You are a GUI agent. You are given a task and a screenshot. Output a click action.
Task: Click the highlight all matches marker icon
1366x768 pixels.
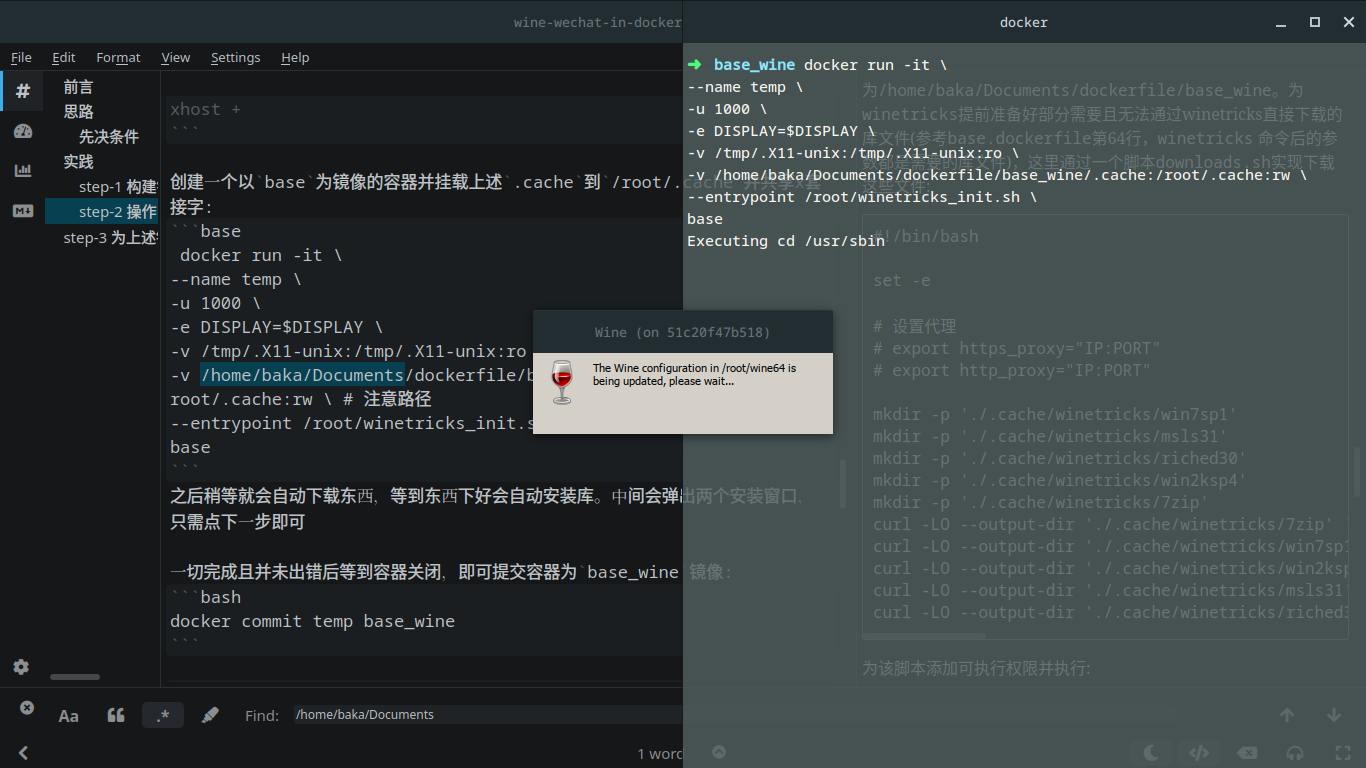[210, 715]
